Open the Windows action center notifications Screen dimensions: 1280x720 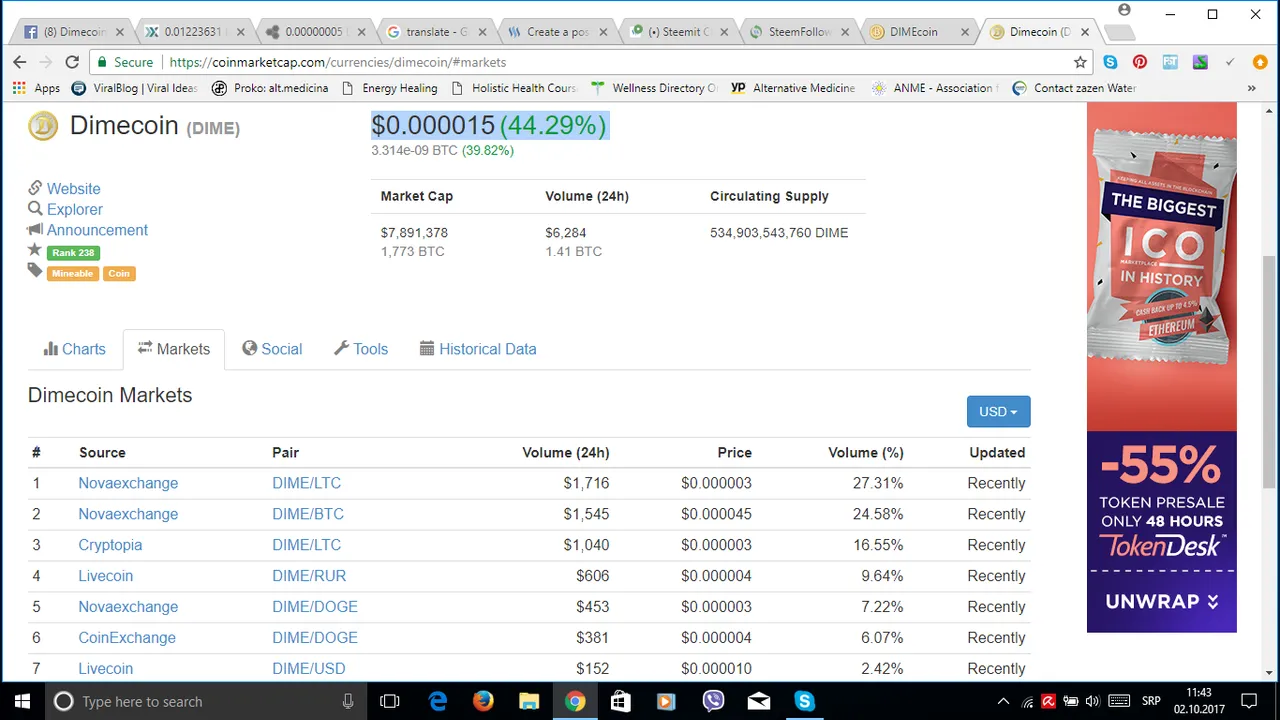point(1249,701)
